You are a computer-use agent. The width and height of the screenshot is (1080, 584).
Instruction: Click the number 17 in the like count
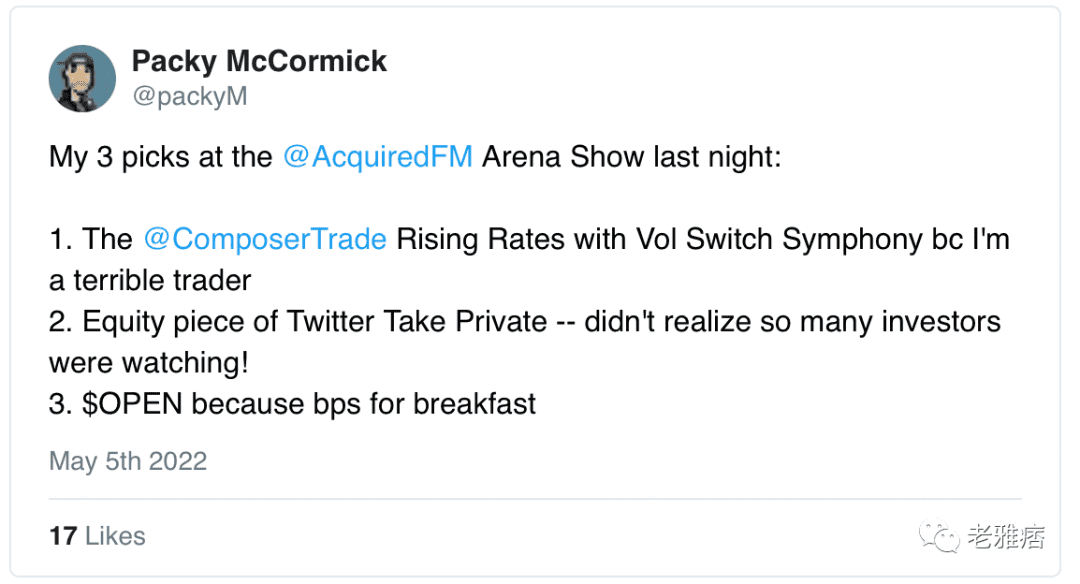(63, 536)
